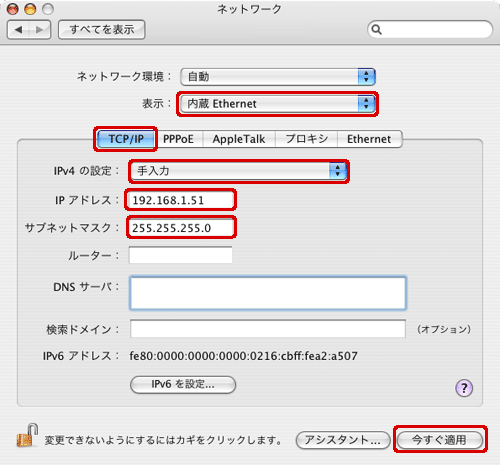This screenshot has height=465, width=500.
Task: Open the IPv4 の設定 dropdown
Action: click(239, 171)
